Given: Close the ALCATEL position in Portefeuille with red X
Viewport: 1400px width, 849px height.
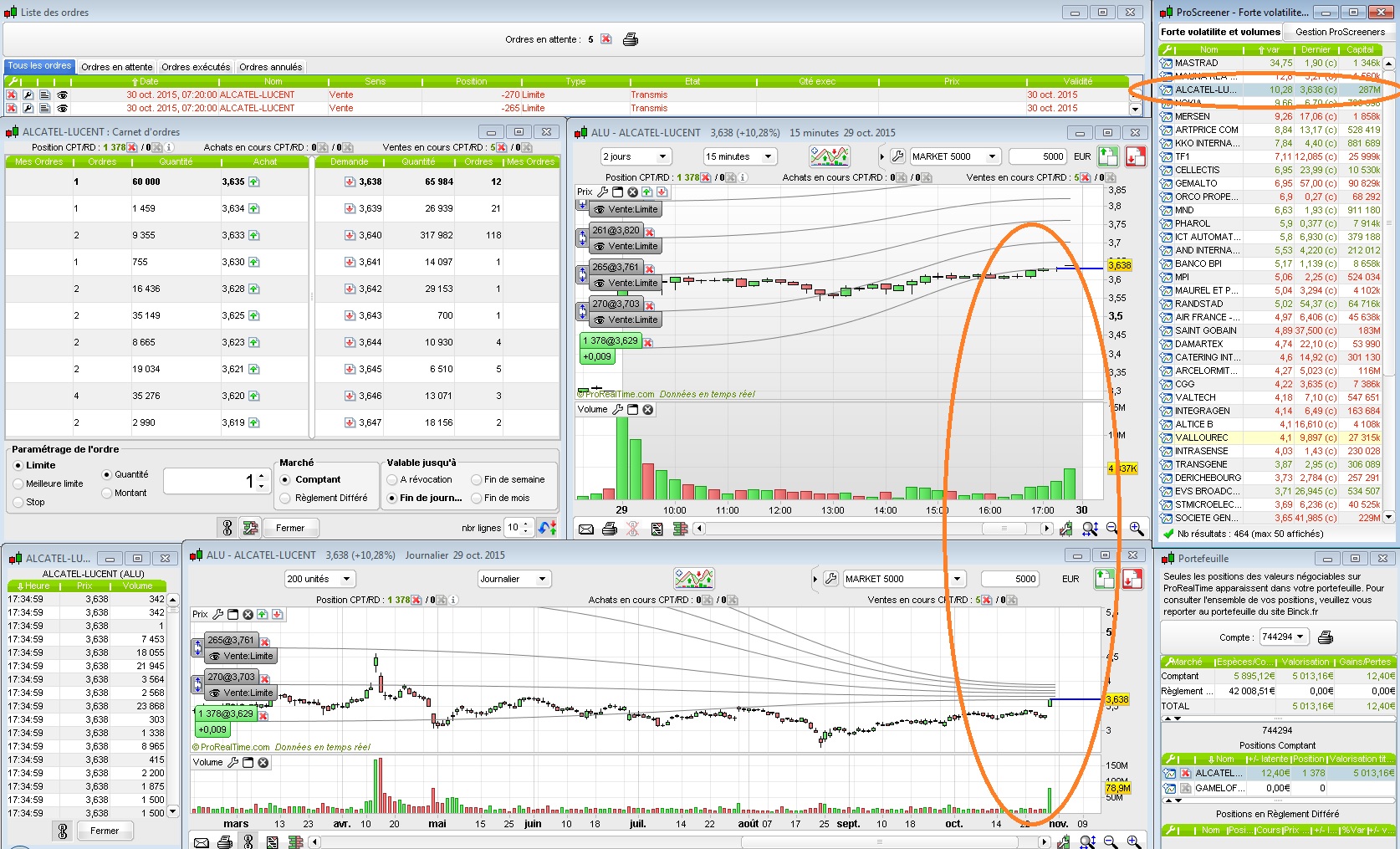Looking at the screenshot, I should point(1186,774).
